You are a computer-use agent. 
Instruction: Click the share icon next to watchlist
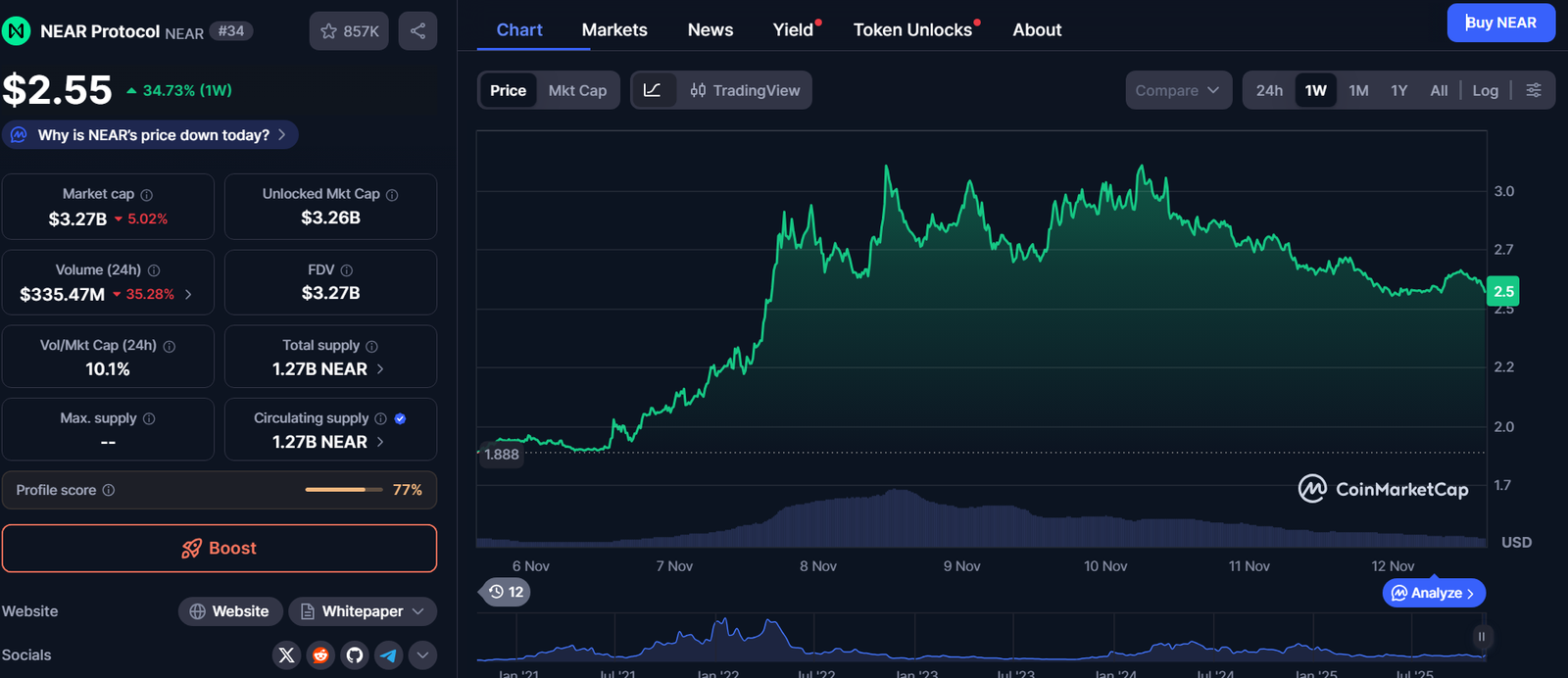(x=417, y=31)
